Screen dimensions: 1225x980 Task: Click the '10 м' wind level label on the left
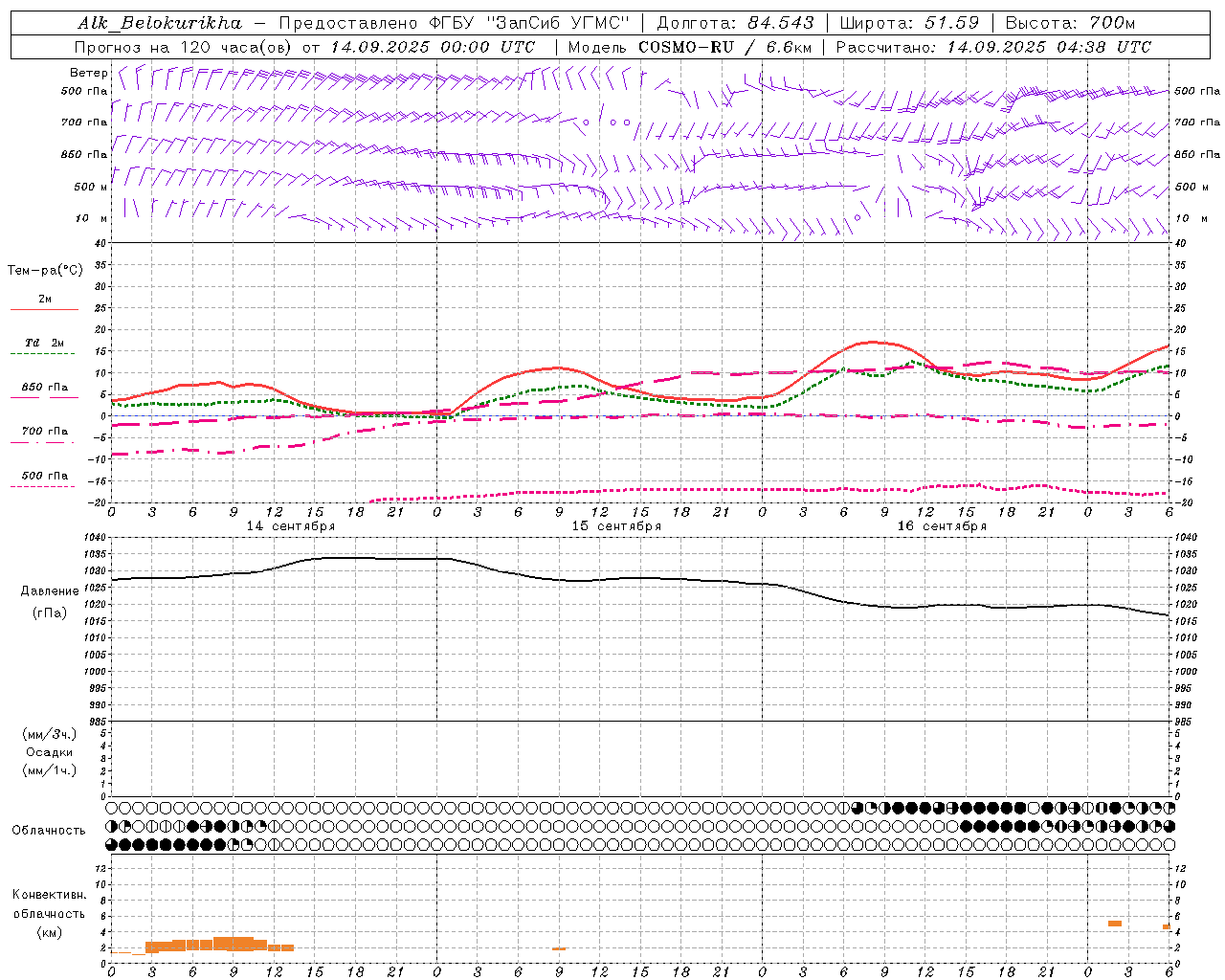[x=92, y=218]
